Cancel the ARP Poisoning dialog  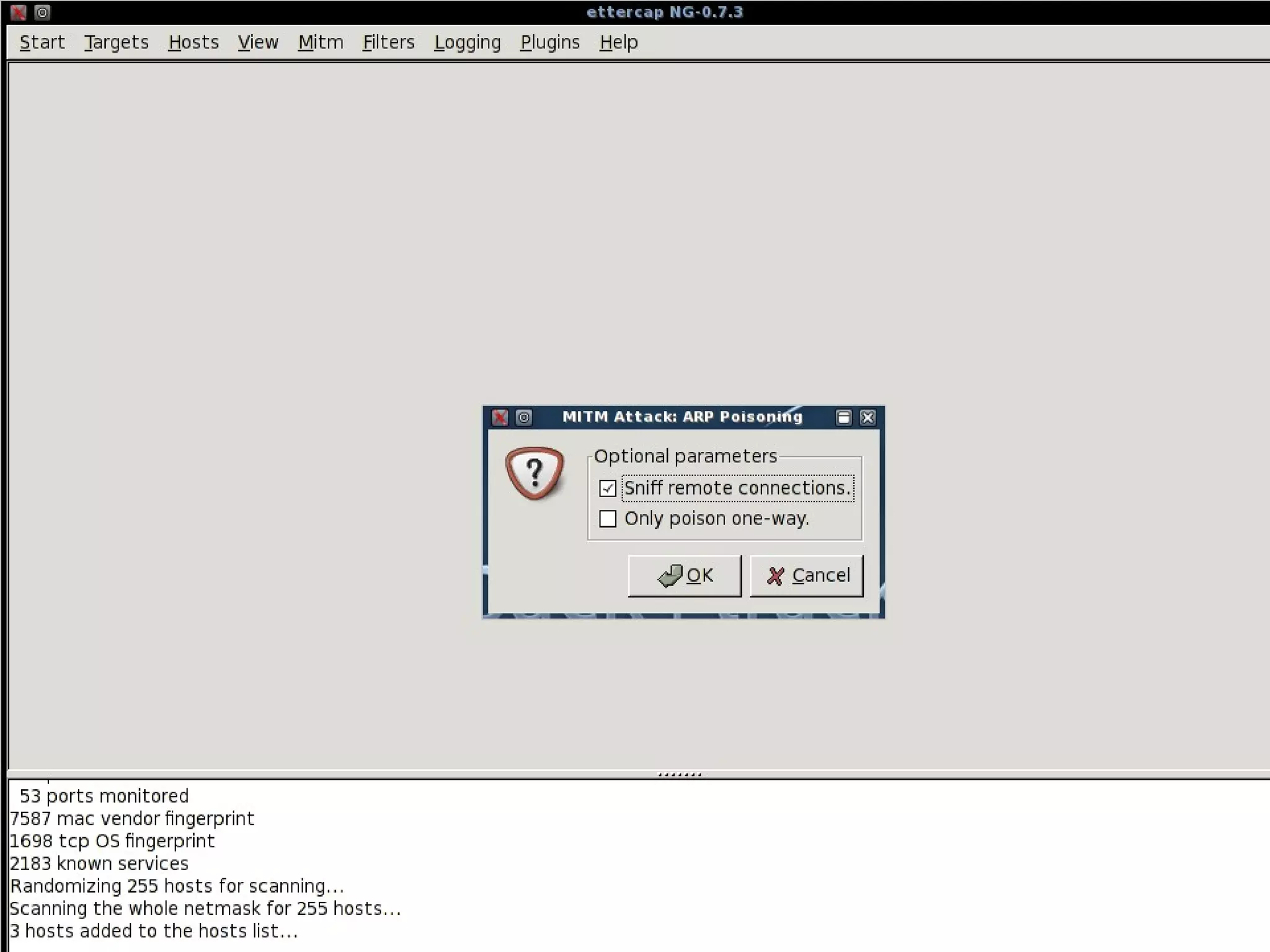coord(806,576)
